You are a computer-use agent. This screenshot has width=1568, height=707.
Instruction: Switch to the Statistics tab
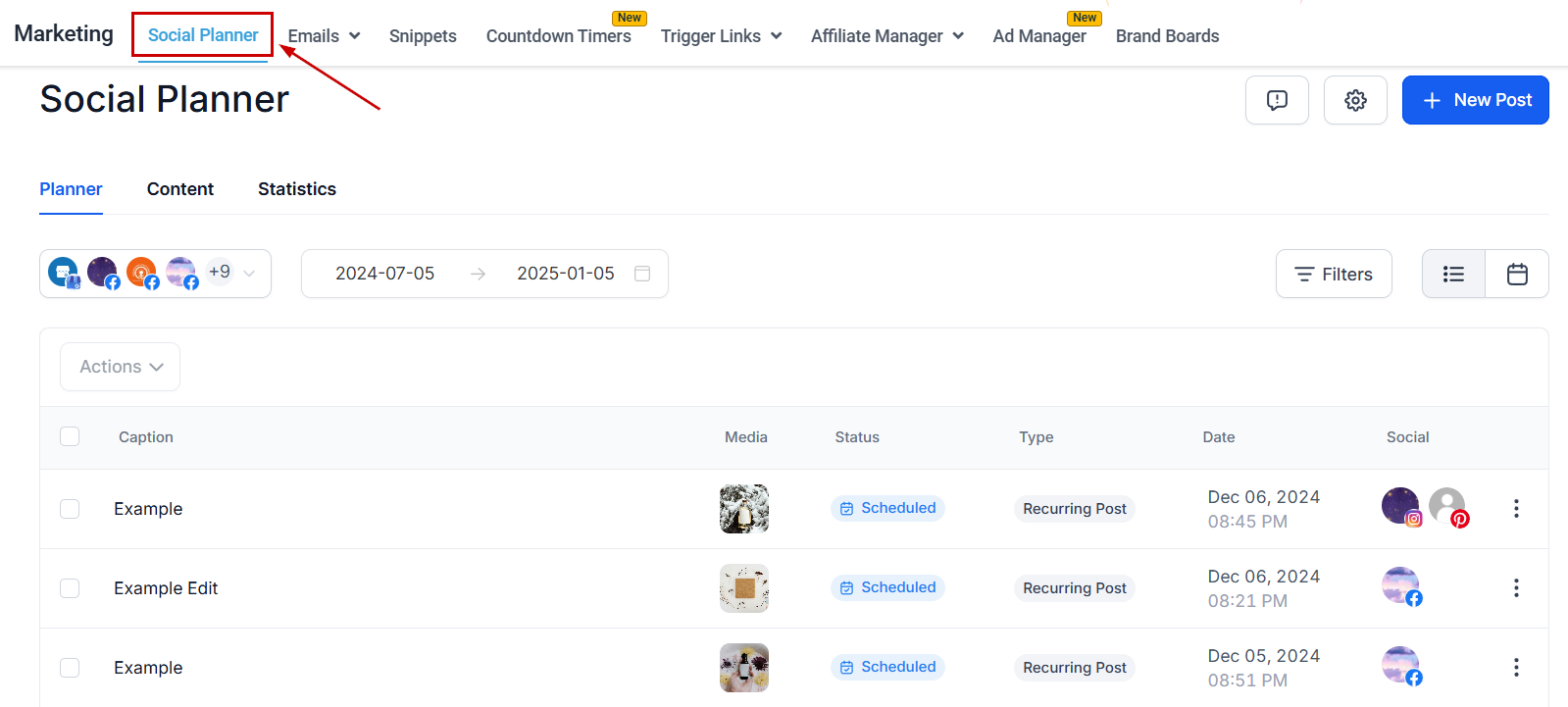coord(296,189)
